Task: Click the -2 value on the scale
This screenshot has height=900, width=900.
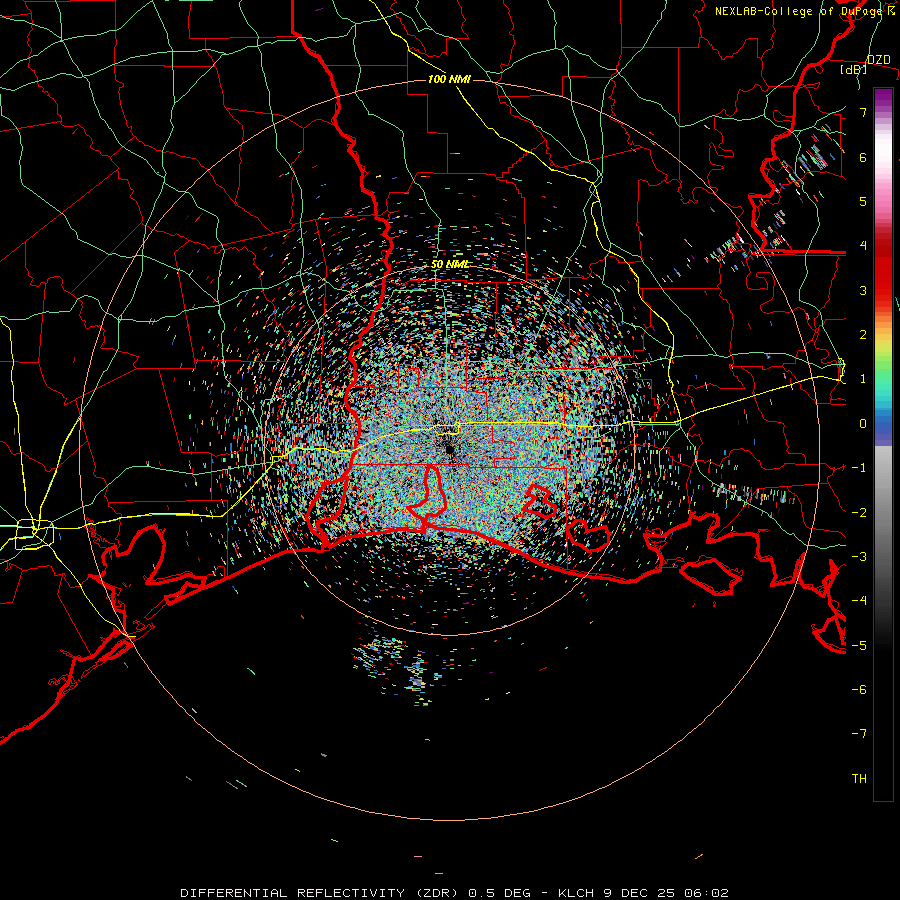Action: 859,513
